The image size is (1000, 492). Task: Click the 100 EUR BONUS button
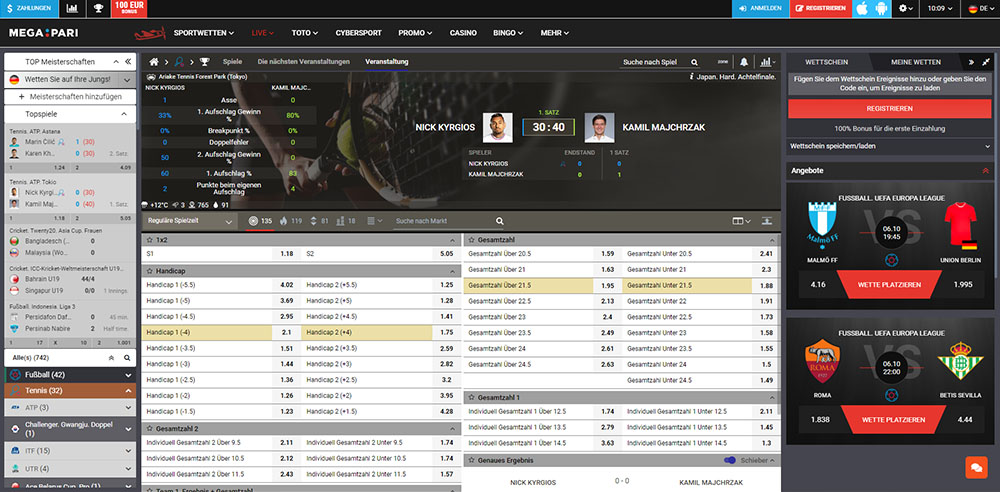point(129,8)
